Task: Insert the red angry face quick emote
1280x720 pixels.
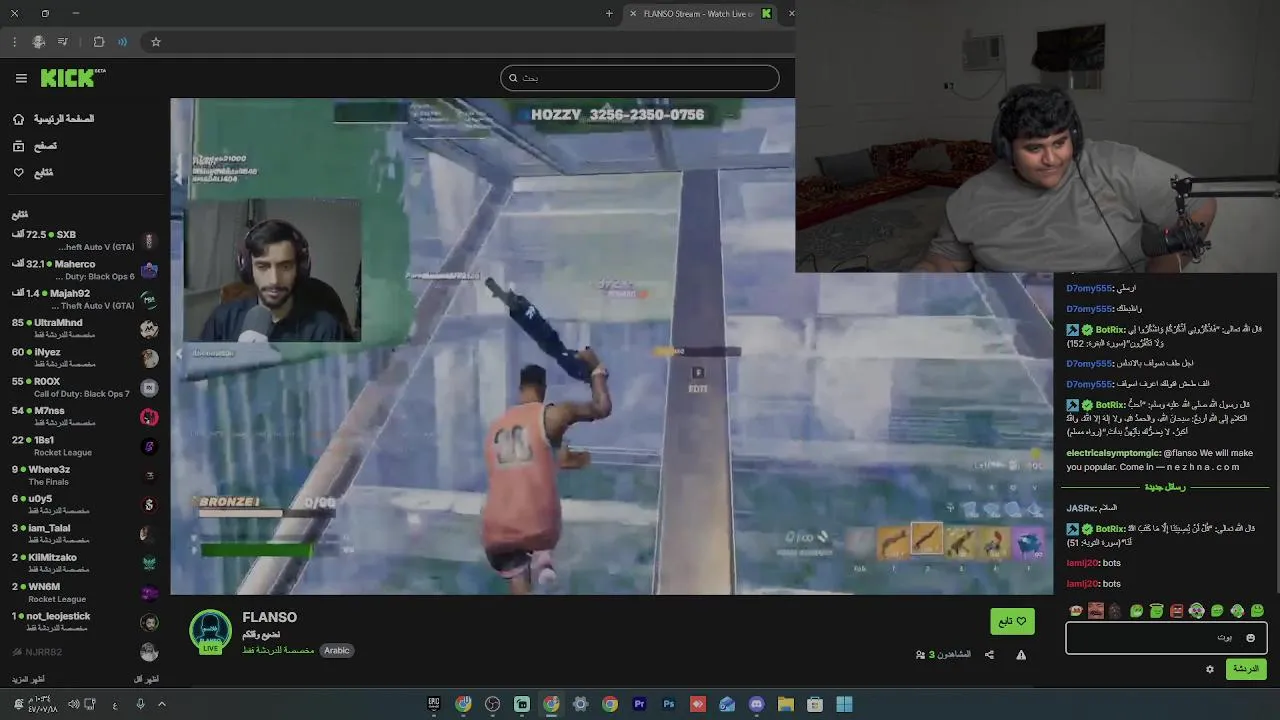Action: tap(1177, 610)
